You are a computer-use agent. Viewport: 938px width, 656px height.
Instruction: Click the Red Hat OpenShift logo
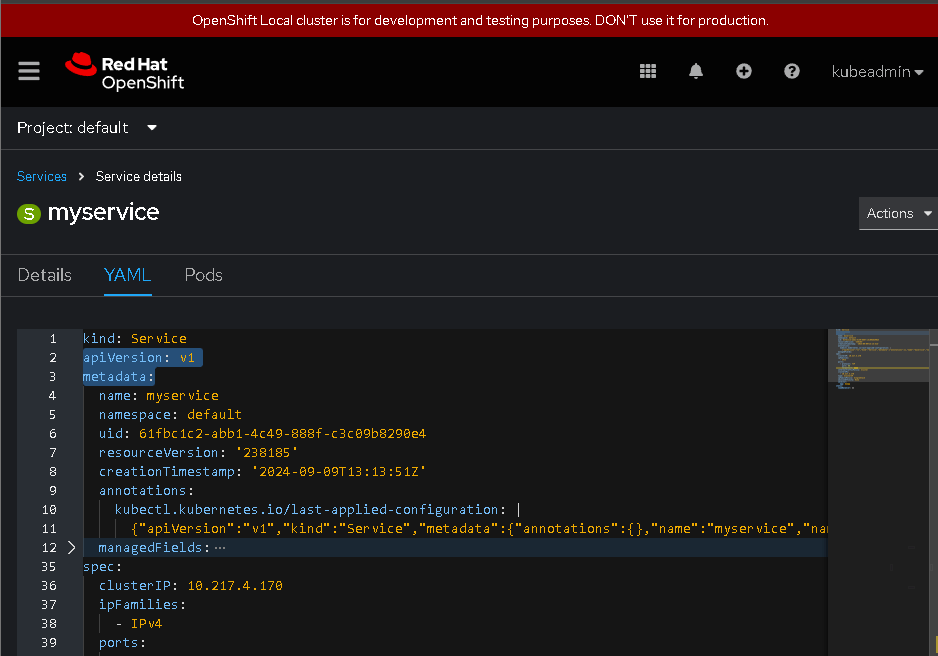point(124,72)
